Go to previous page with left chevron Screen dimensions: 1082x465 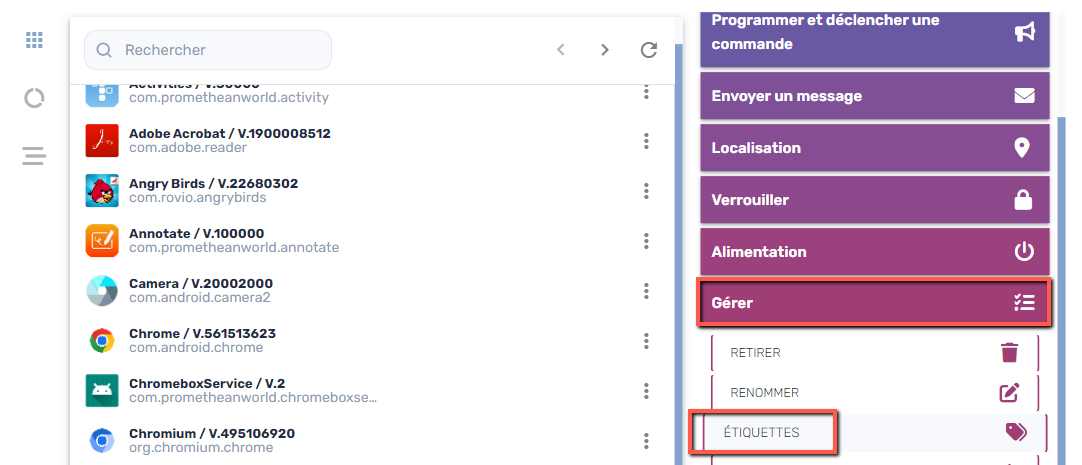[x=561, y=50]
